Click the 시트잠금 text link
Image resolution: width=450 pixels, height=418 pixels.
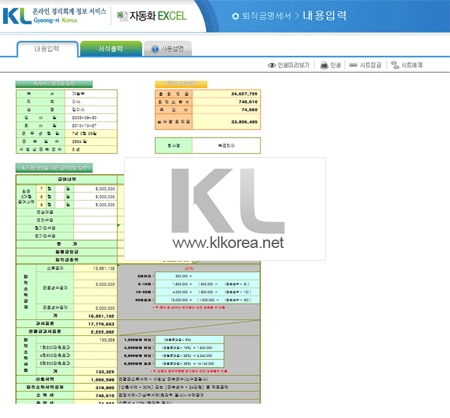coord(370,65)
